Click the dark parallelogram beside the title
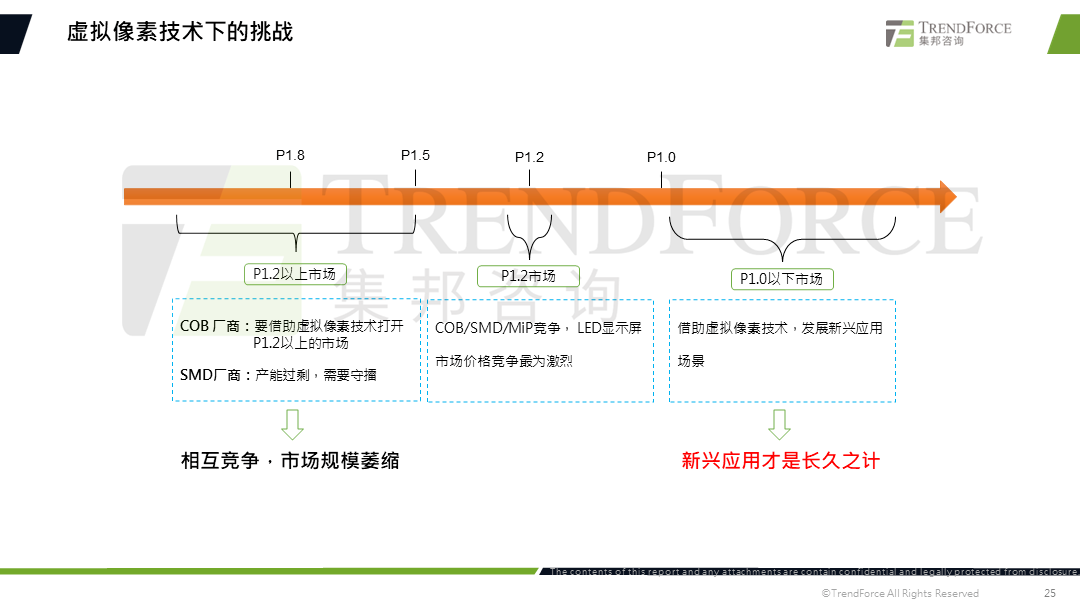 point(16,33)
